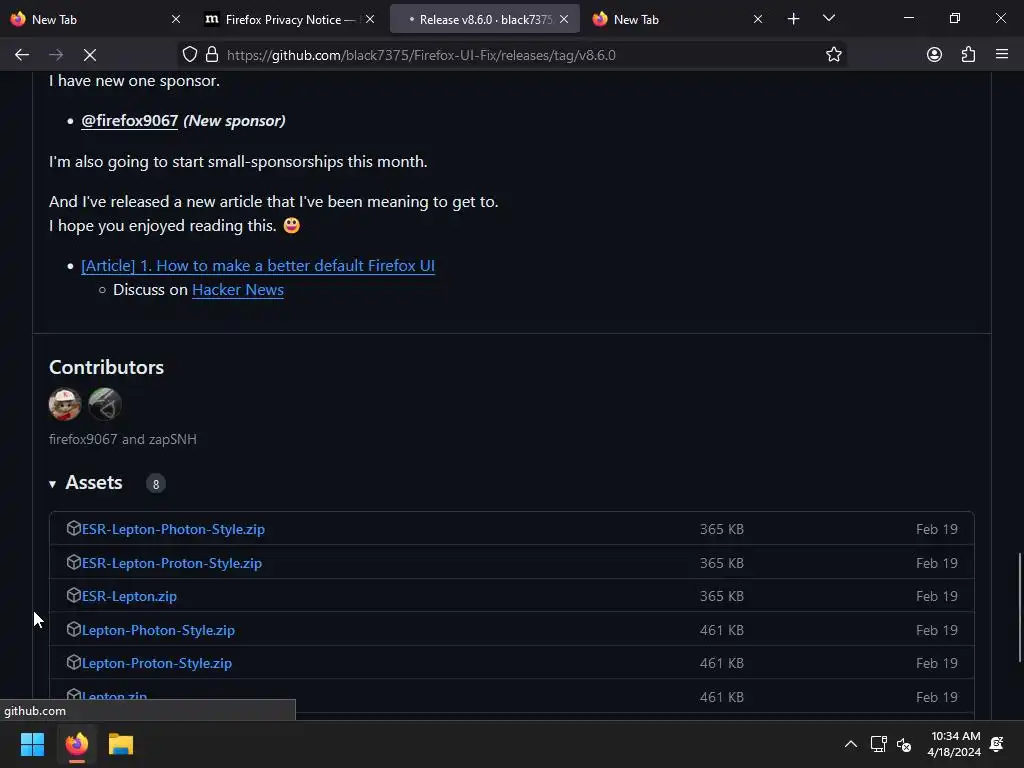
Task: Download ESR-Lepton.zip asset
Action: point(129,596)
